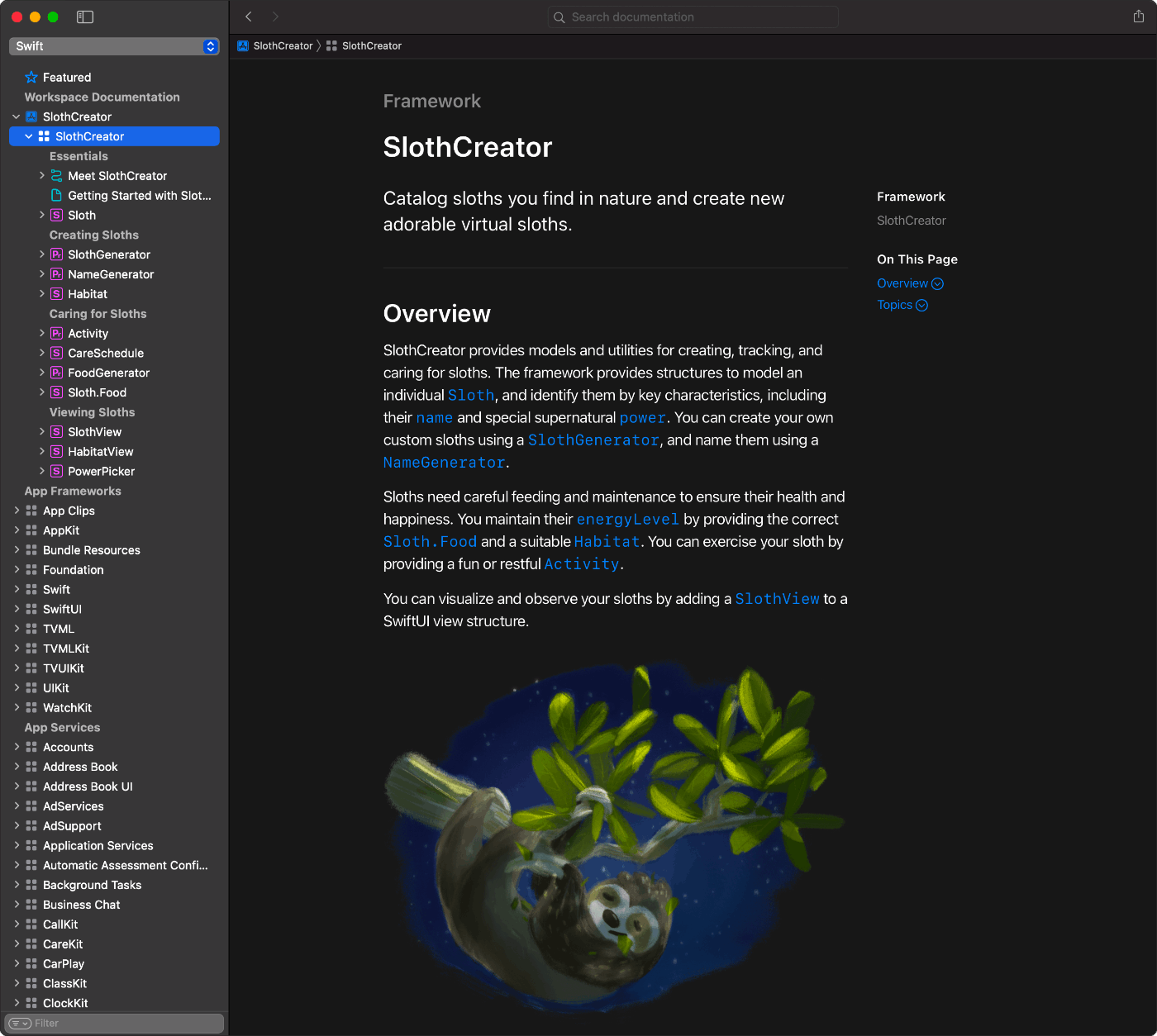Click the Getting Started article document icon
The image size is (1157, 1036).
click(56, 196)
